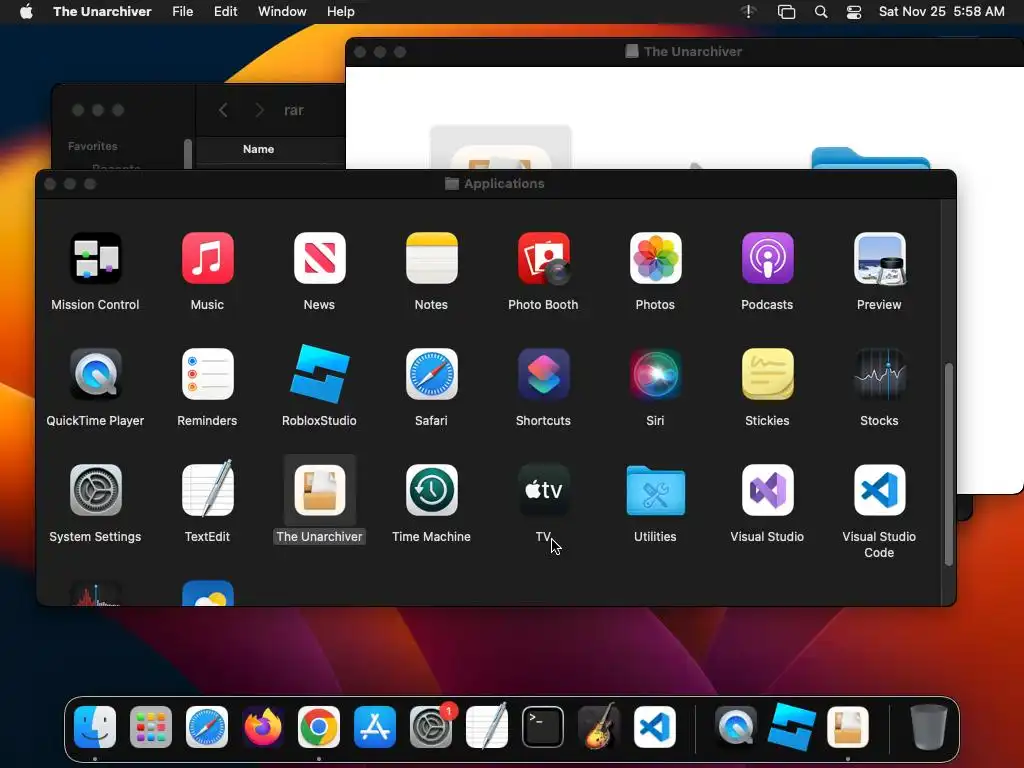
Task: Select the Stocks app icon
Action: pyautogui.click(x=880, y=374)
